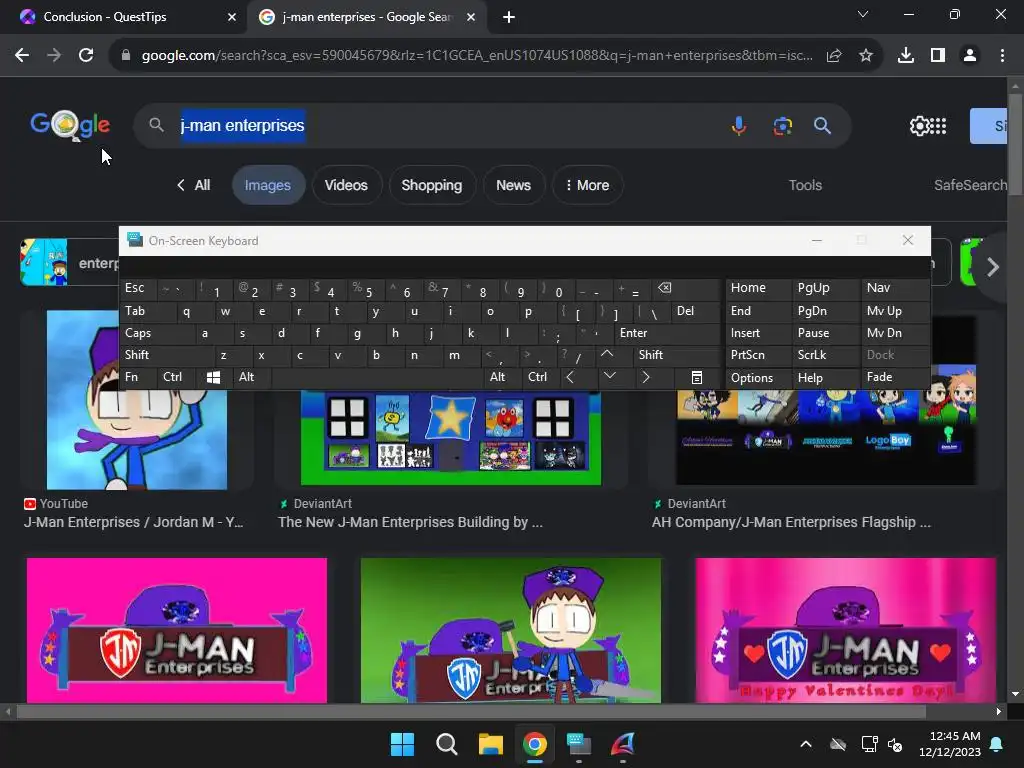Click the Help key on On-Screen Keyboard
The height and width of the screenshot is (768, 1024).
825,377
